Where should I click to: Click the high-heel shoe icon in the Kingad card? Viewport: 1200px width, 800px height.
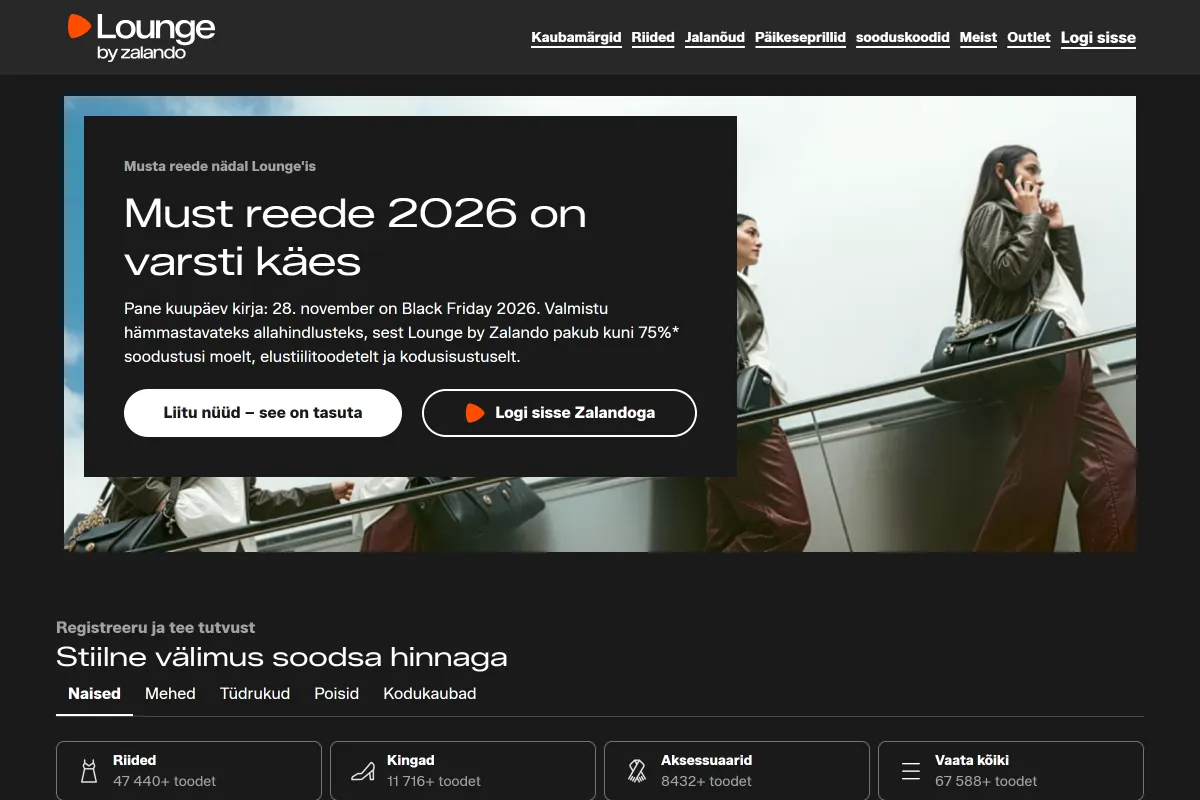click(x=363, y=771)
